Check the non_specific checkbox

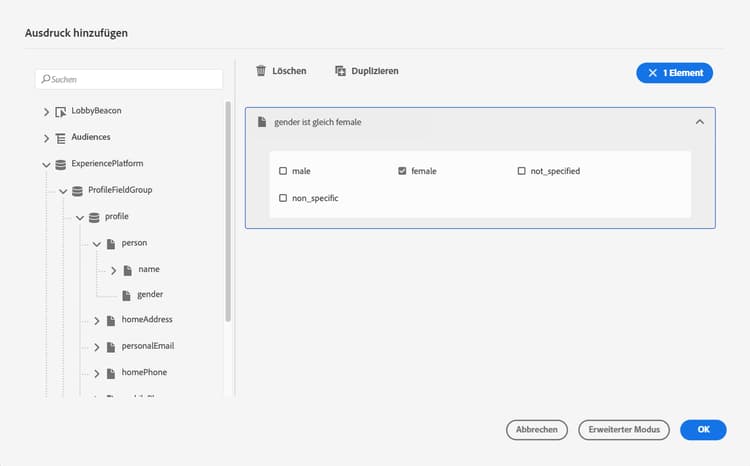point(283,198)
